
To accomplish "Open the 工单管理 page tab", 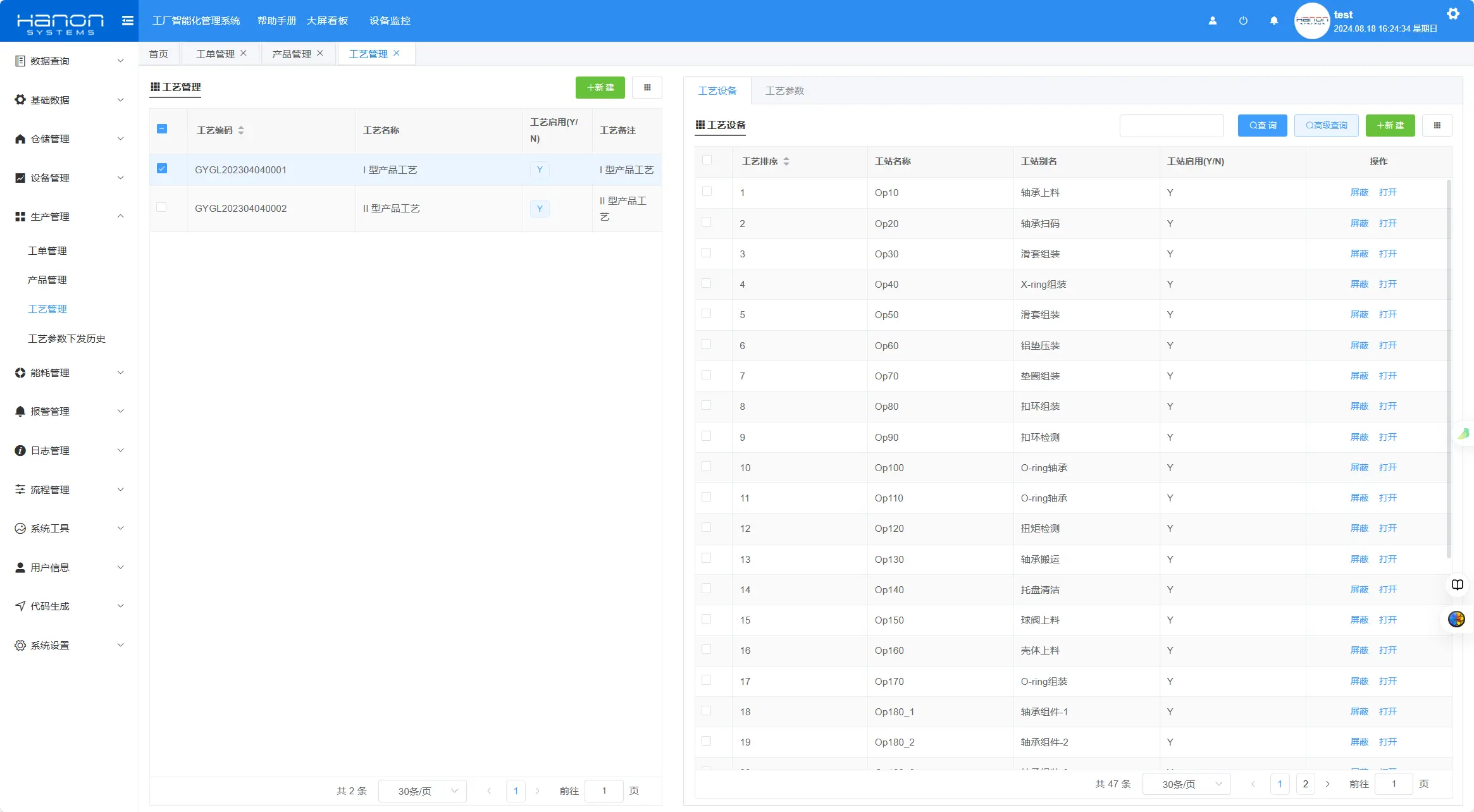I will (x=215, y=54).
